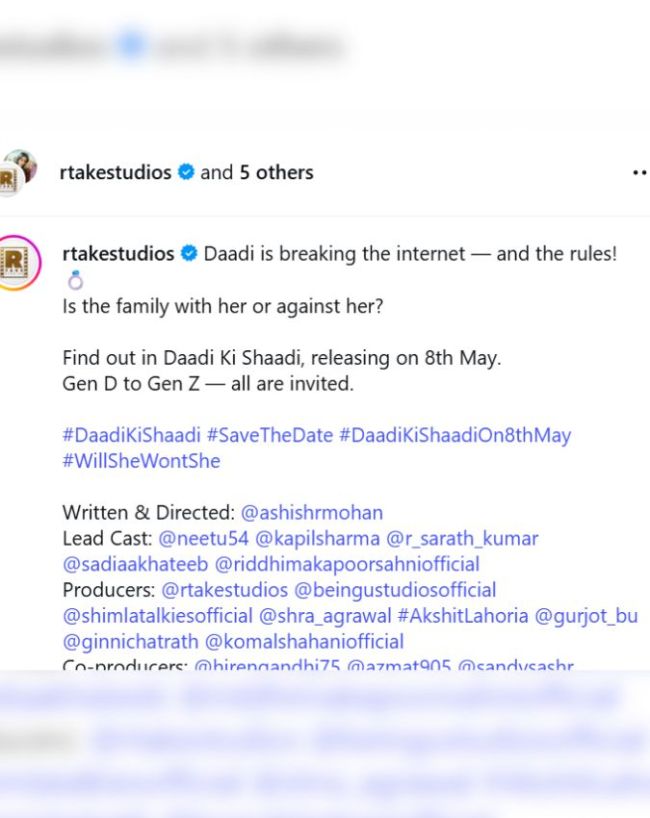This screenshot has height=818, width=650.
Task: Visit director @ashishrmohan's profile
Action: click(x=311, y=513)
